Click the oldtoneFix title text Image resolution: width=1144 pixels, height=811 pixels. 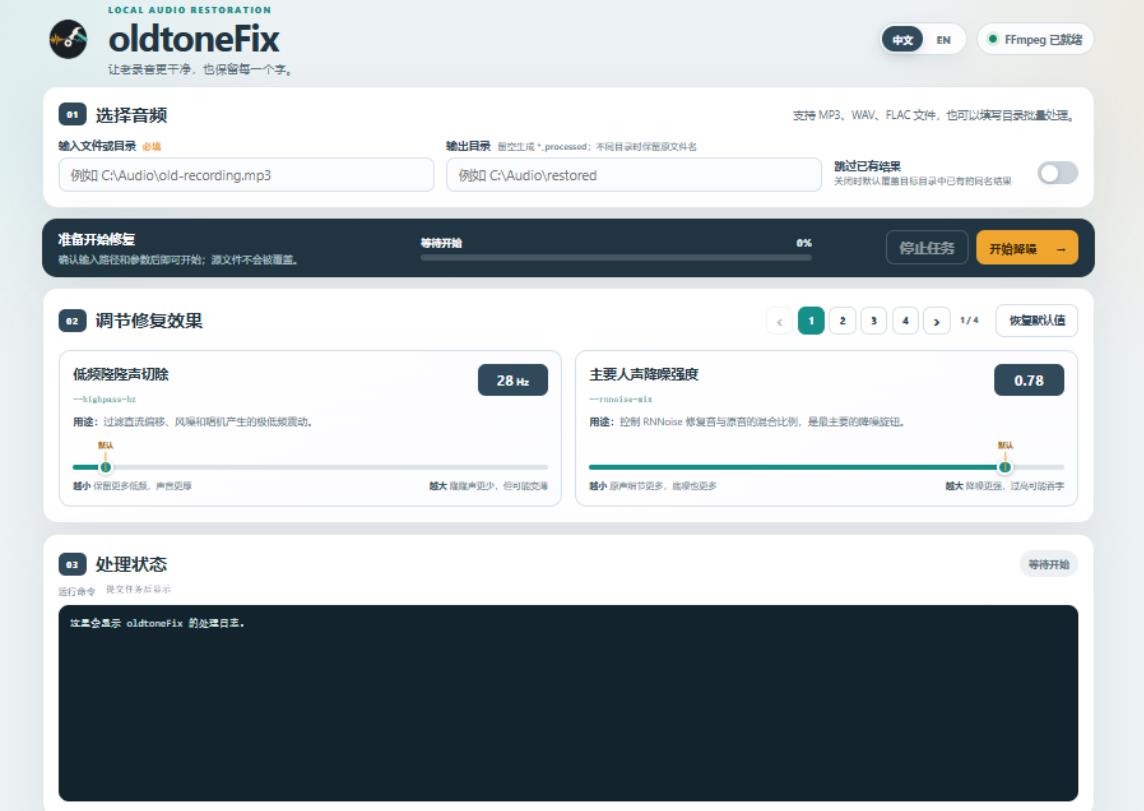194,39
